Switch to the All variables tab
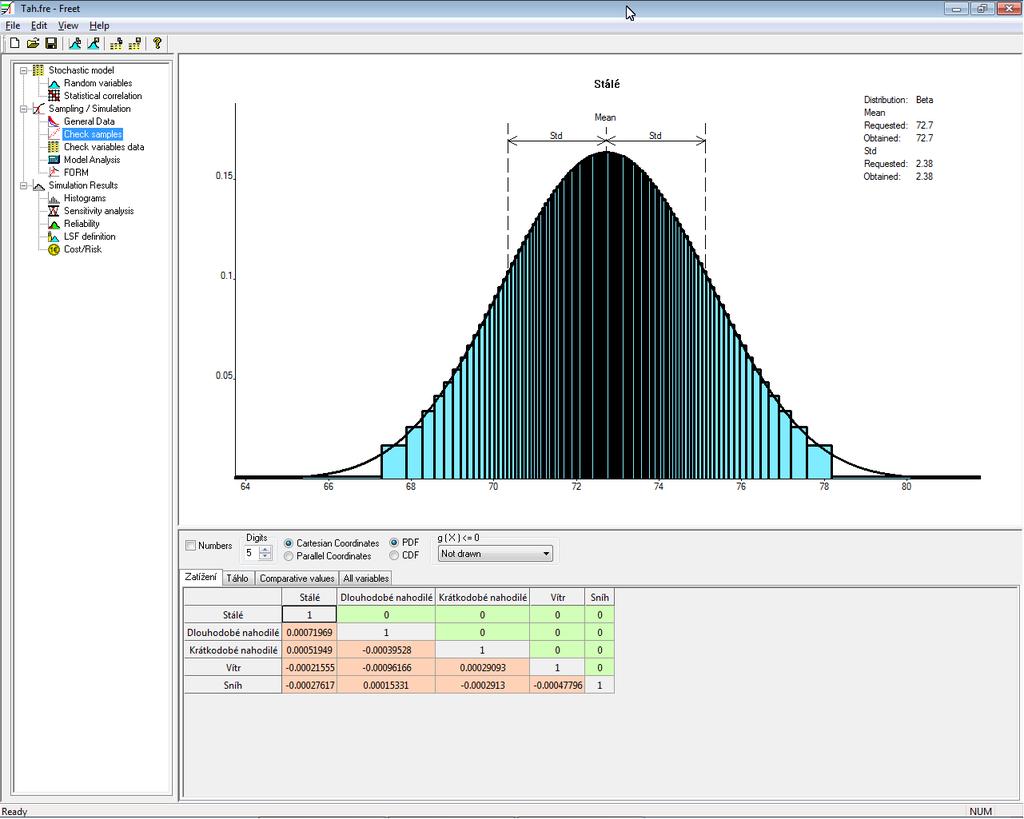This screenshot has width=1024, height=819. 366,579
